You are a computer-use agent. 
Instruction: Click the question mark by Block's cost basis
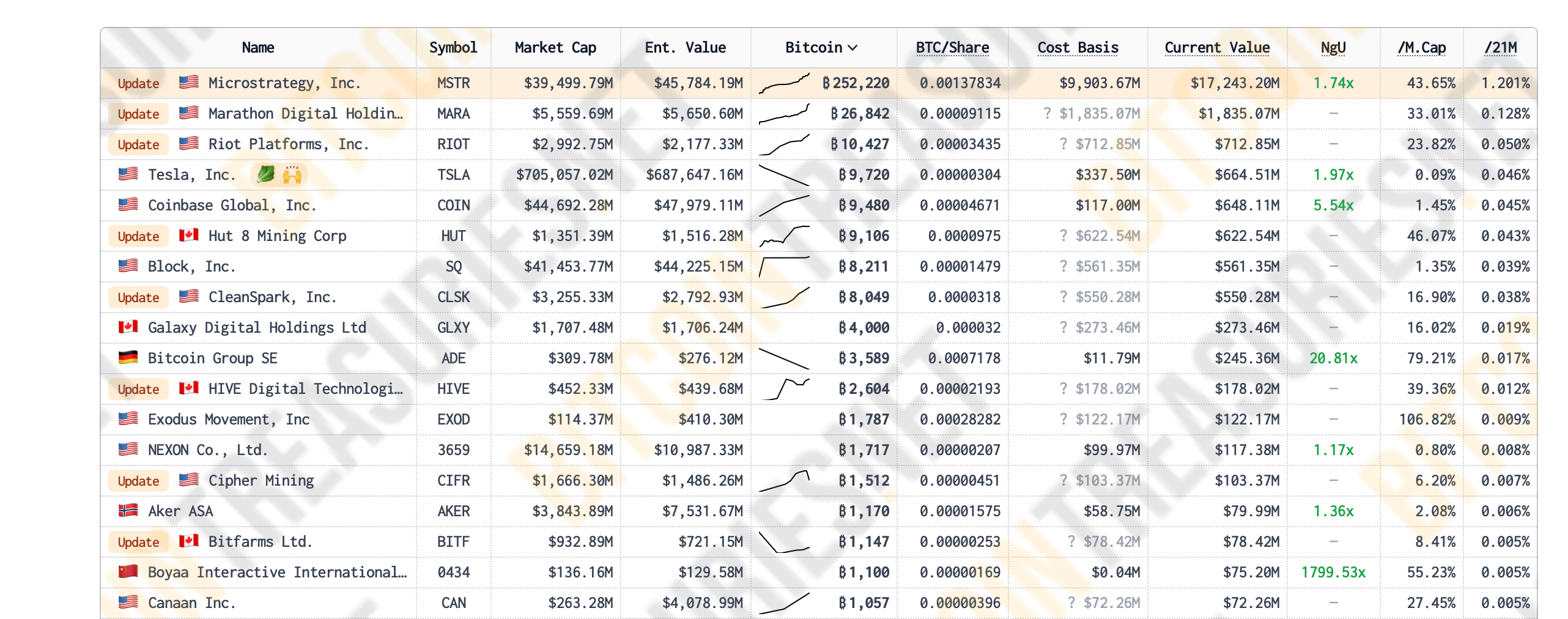click(x=1063, y=266)
